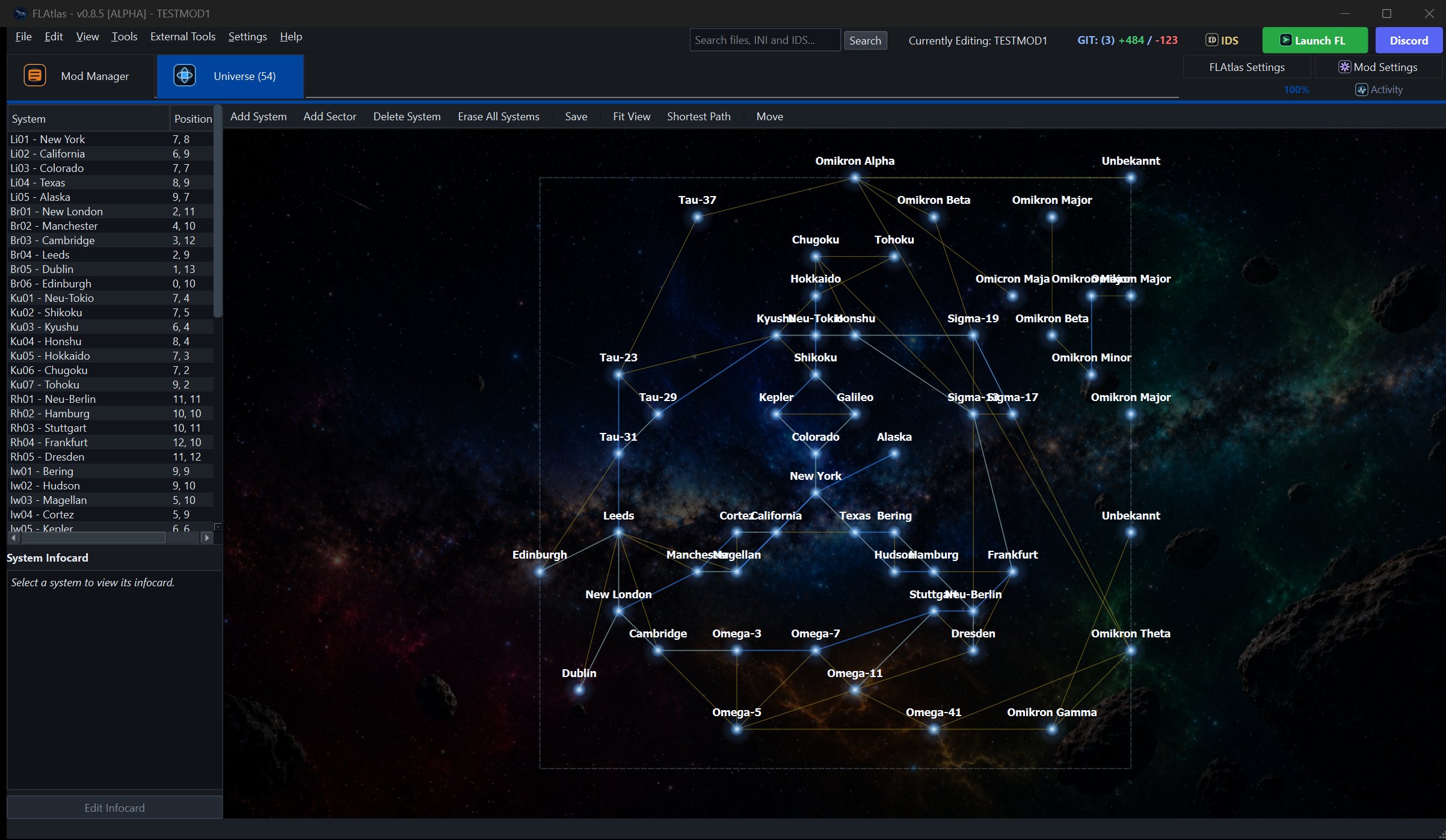Click the list's horizontal scroll right arrow

(206, 538)
